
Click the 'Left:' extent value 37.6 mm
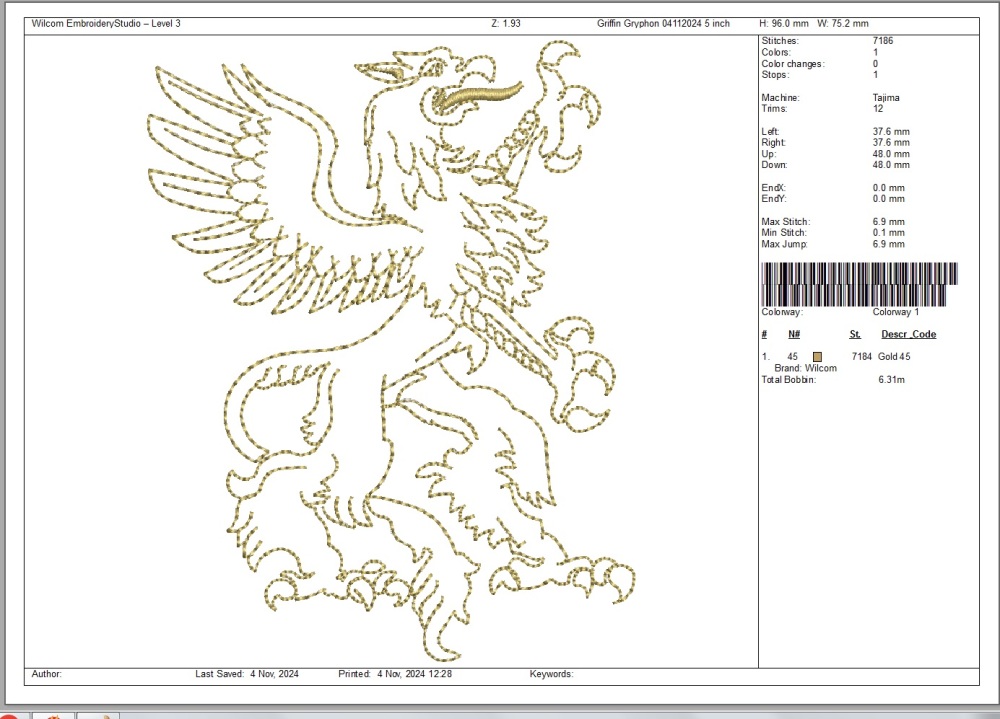(x=891, y=131)
